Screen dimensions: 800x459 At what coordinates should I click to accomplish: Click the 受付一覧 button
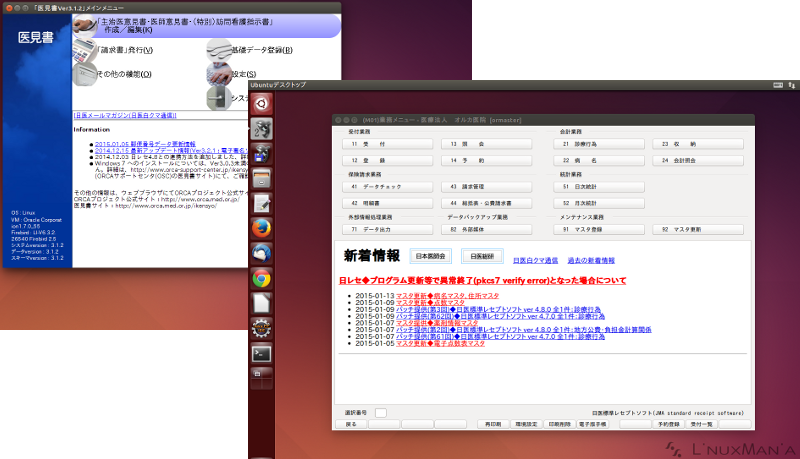coord(702,424)
